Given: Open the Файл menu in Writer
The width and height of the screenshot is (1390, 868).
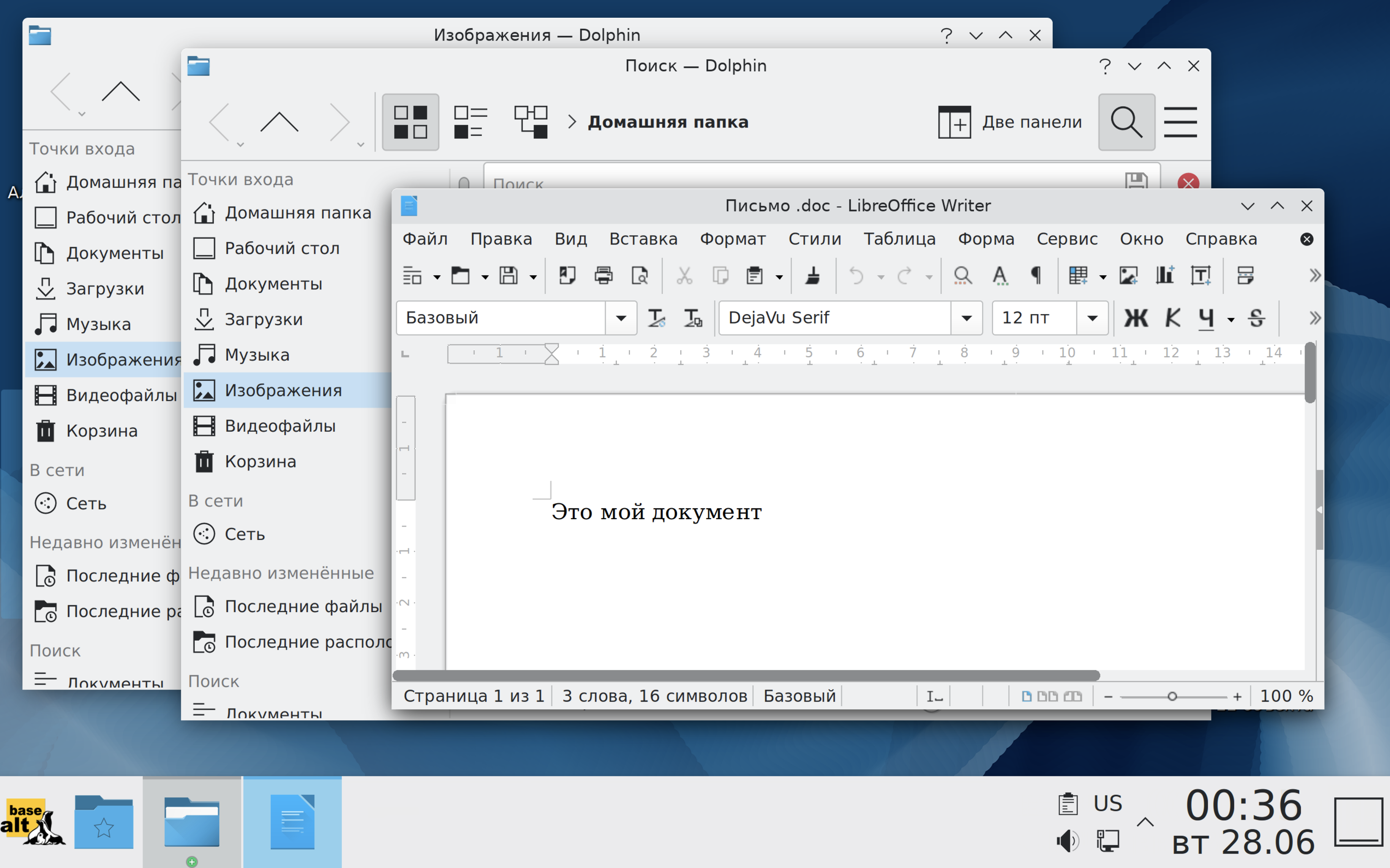Looking at the screenshot, I should 425,239.
